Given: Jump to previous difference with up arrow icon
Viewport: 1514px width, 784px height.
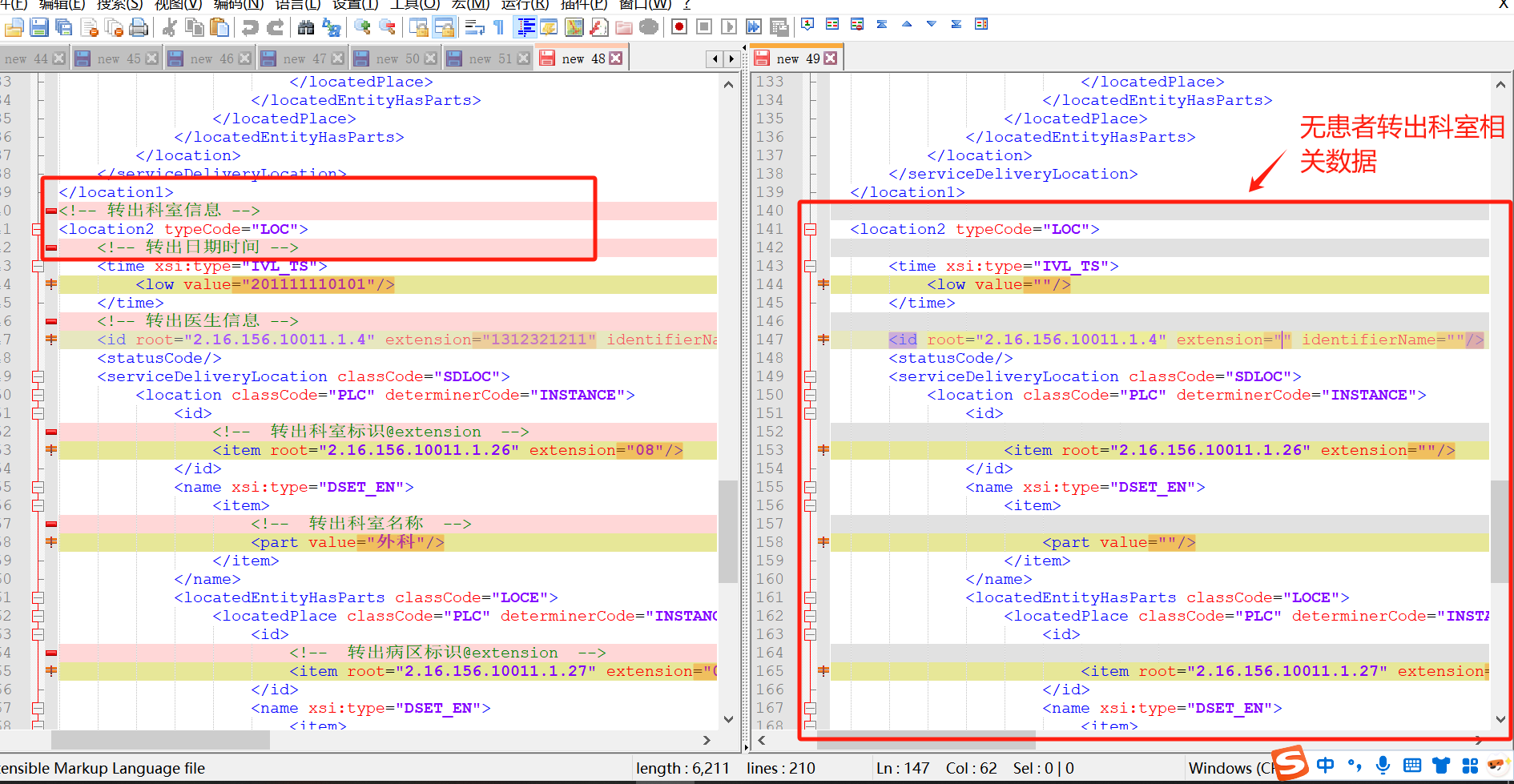Looking at the screenshot, I should 907,25.
